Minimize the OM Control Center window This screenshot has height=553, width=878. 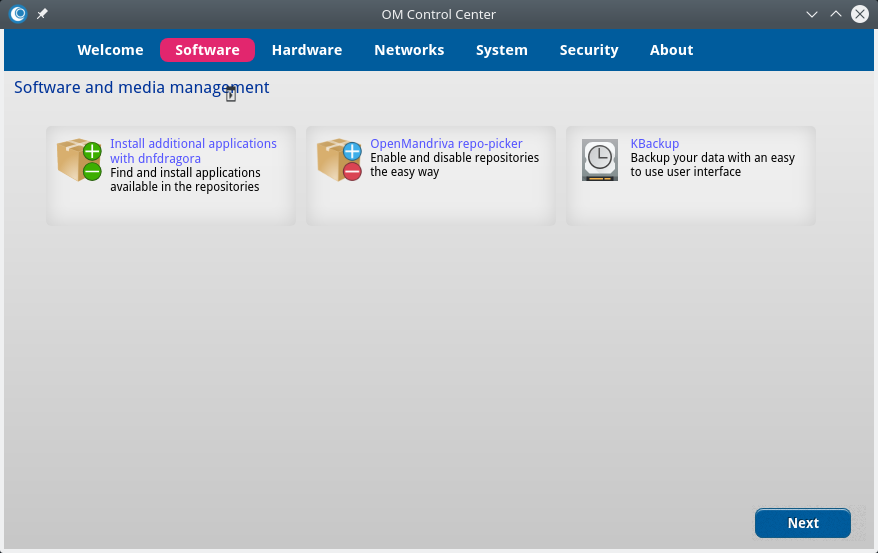[811, 14]
